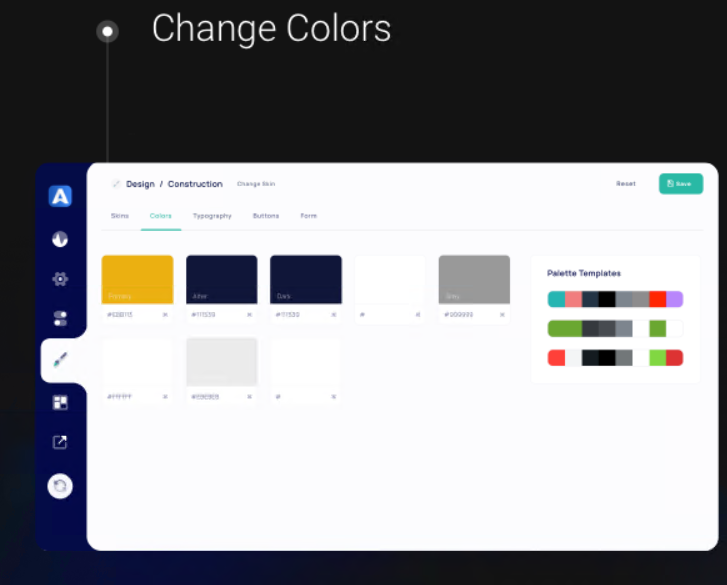The image size is (727, 585).
Task: Open the gear settings icon in sidebar
Action: (60, 279)
